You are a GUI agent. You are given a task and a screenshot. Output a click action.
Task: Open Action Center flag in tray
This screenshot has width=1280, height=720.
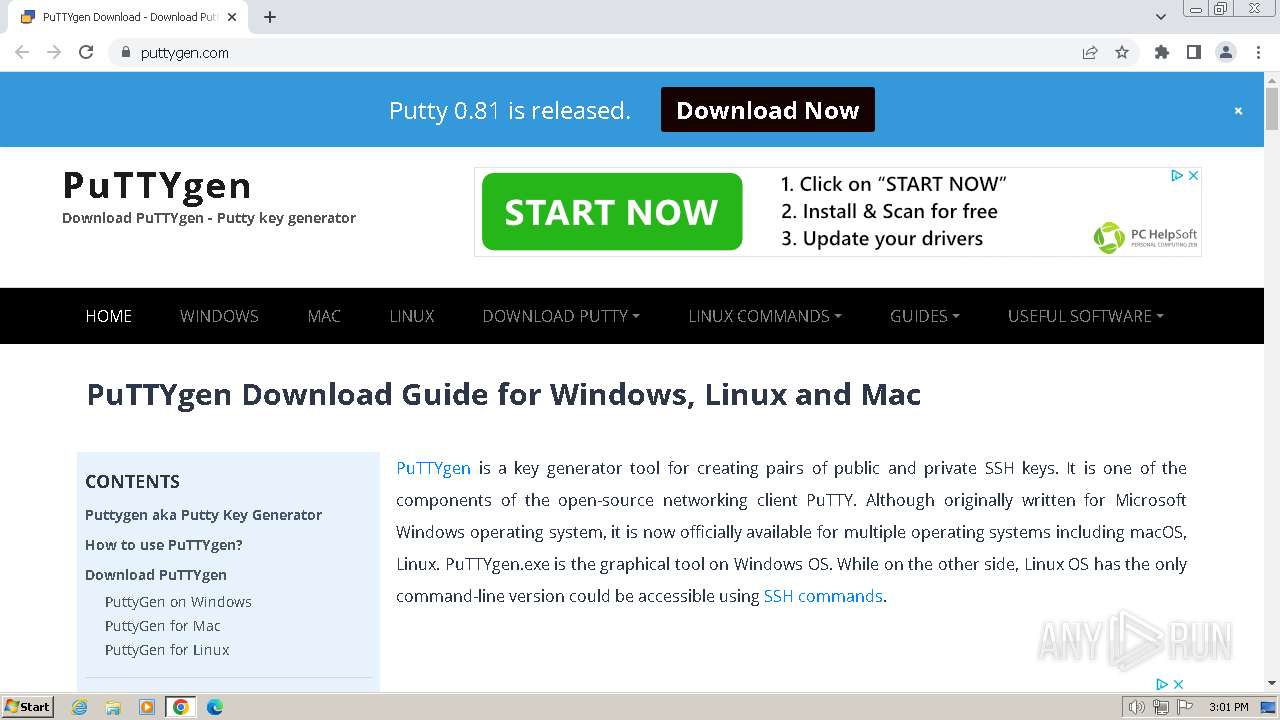(1185, 707)
